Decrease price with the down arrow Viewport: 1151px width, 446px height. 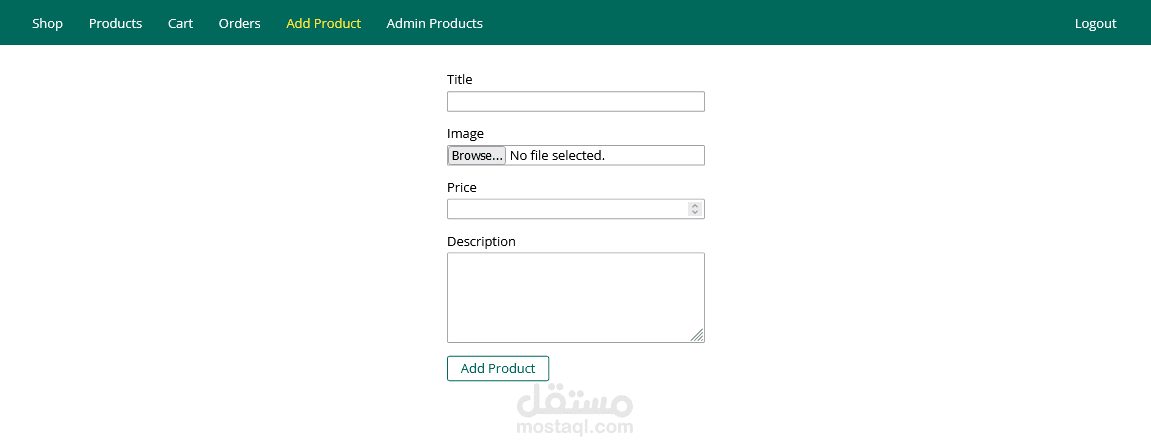(x=695, y=213)
